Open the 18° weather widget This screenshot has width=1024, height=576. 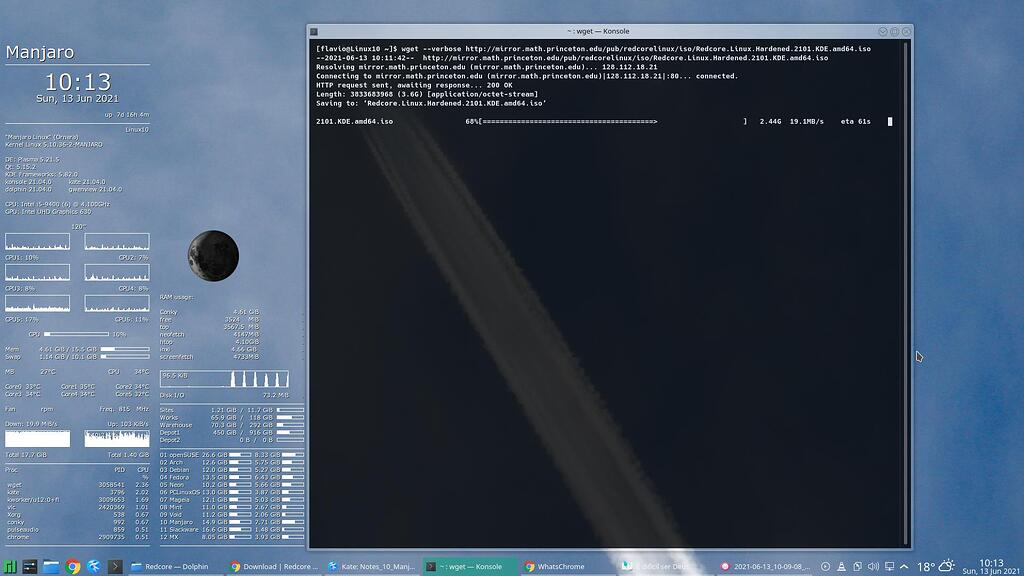coord(936,566)
